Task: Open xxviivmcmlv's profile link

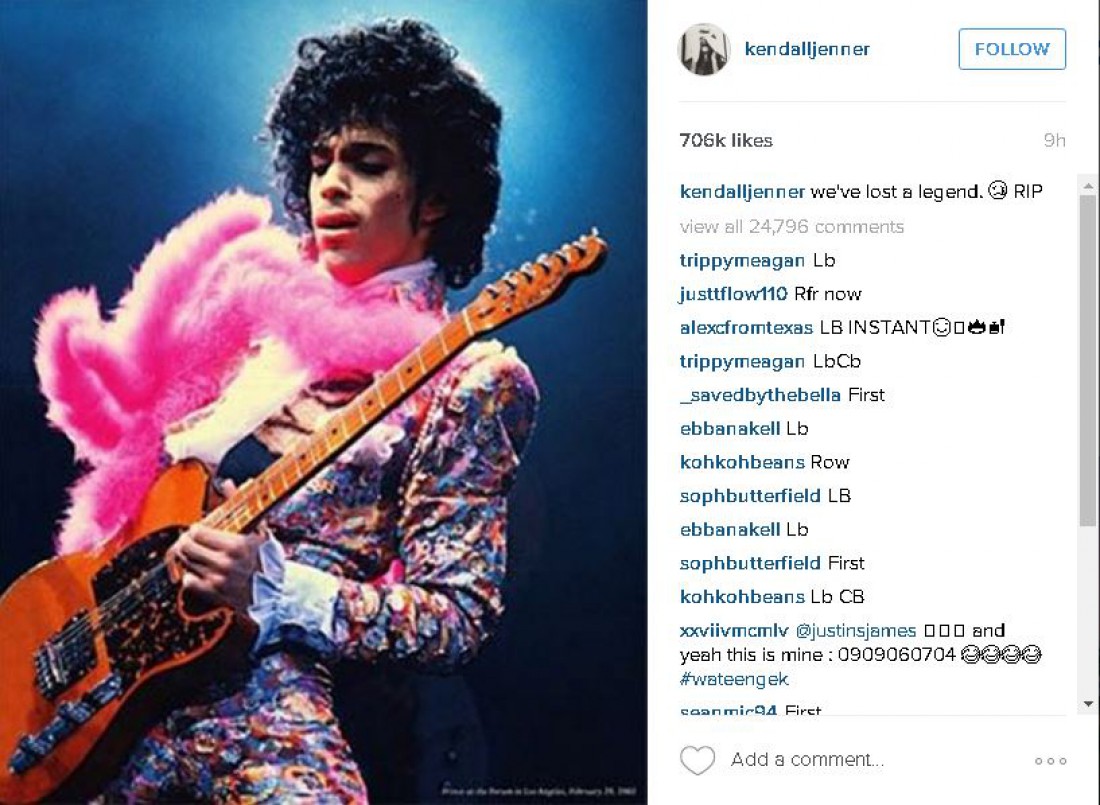Action: [734, 630]
